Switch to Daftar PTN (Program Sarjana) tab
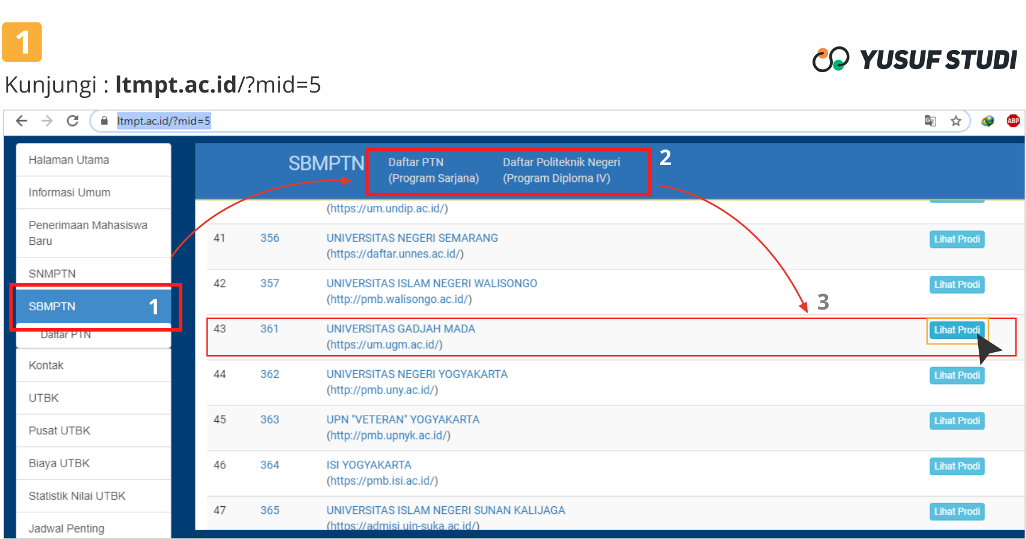The image size is (1026, 539). (433, 170)
